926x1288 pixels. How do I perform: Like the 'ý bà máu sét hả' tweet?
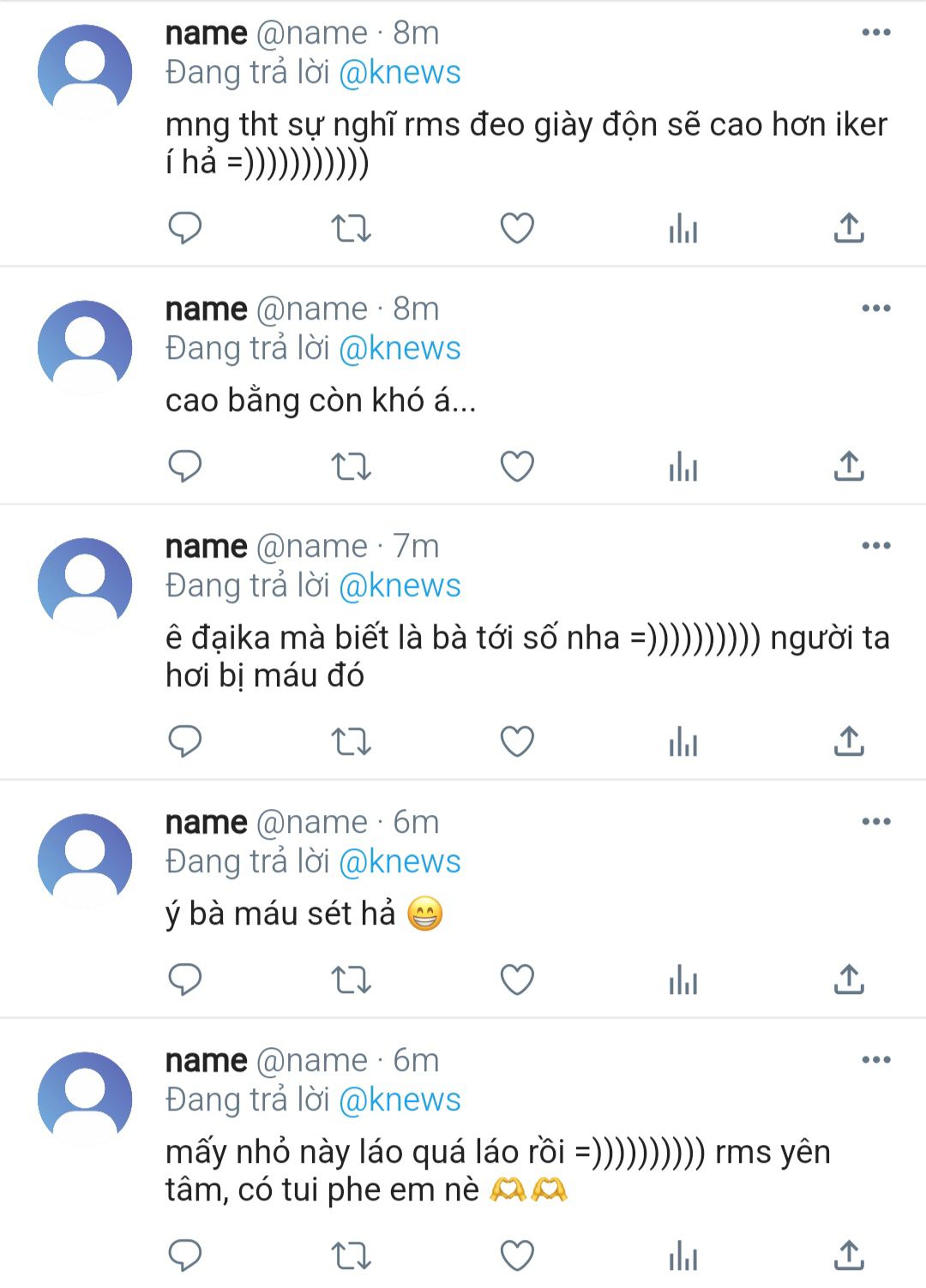point(517,979)
